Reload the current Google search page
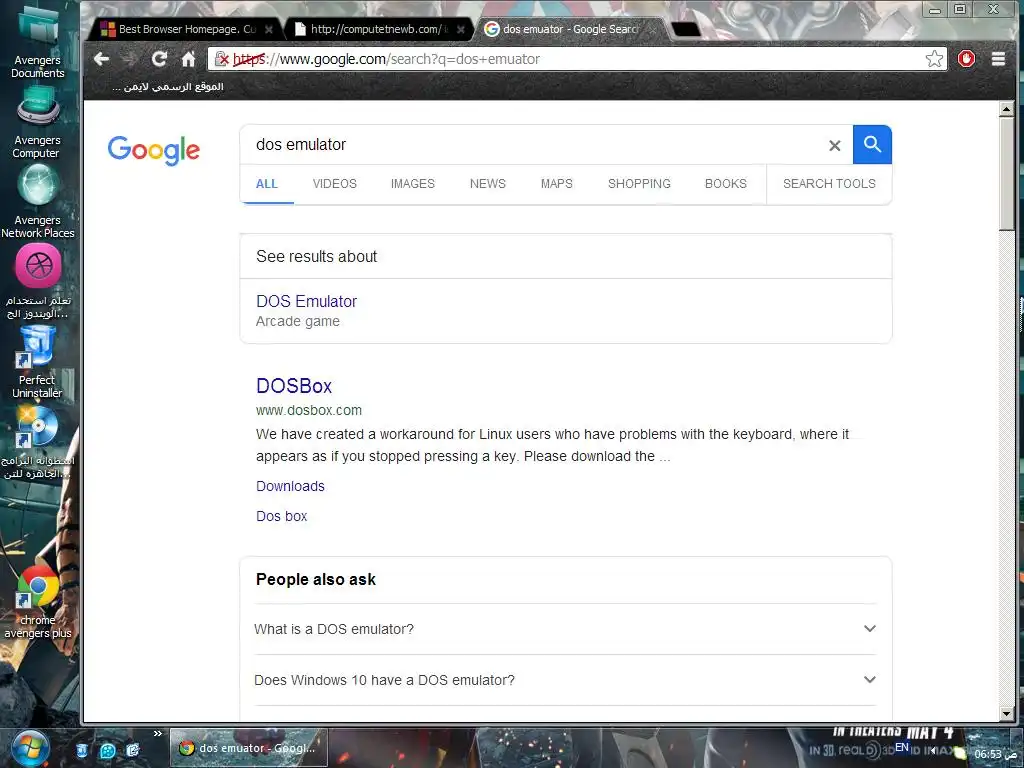Screen dimensions: 1024x768 point(159,59)
